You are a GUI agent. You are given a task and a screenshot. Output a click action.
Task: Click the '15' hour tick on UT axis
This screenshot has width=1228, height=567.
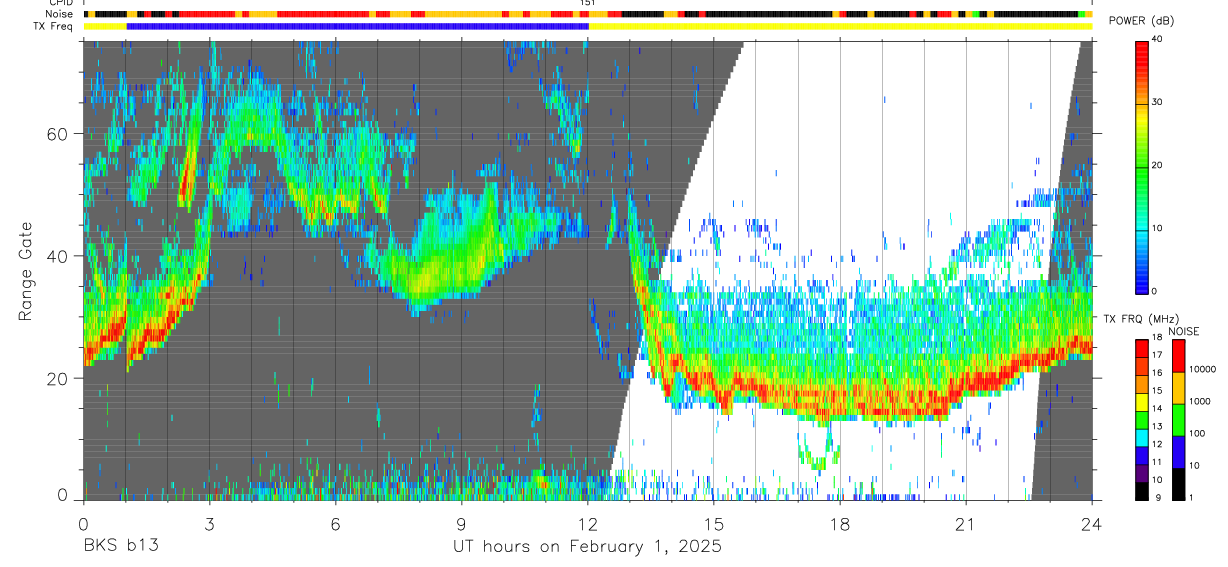click(x=714, y=523)
